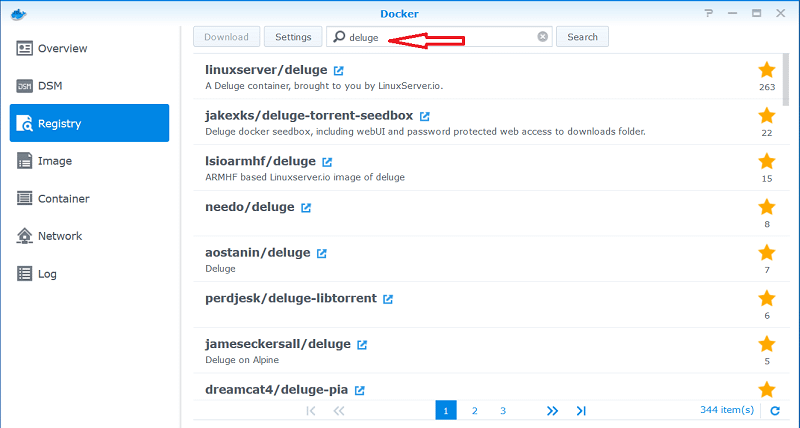Jump to first page of results

click(x=311, y=411)
